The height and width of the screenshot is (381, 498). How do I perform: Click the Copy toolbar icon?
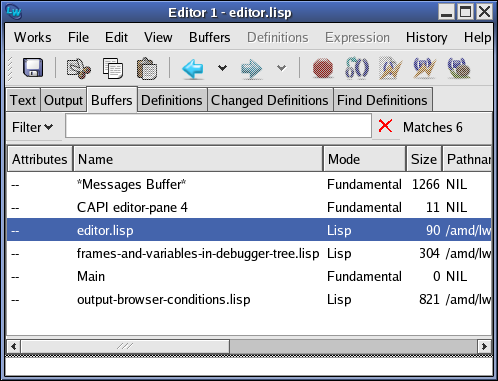pos(113,68)
